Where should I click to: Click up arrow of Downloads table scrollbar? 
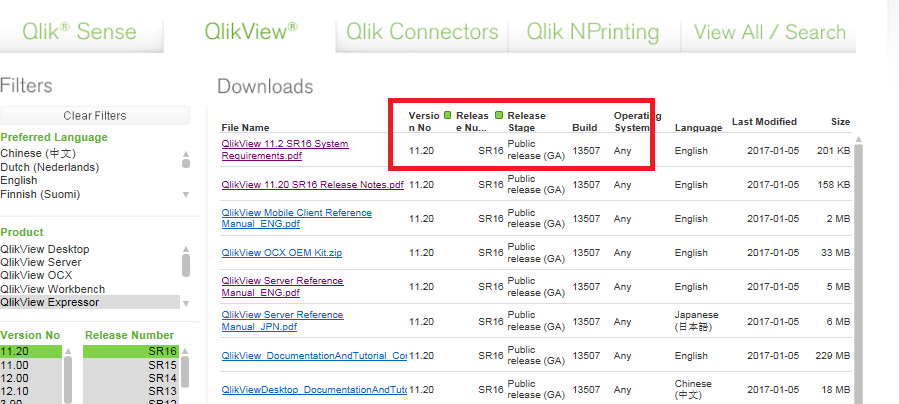(x=858, y=139)
